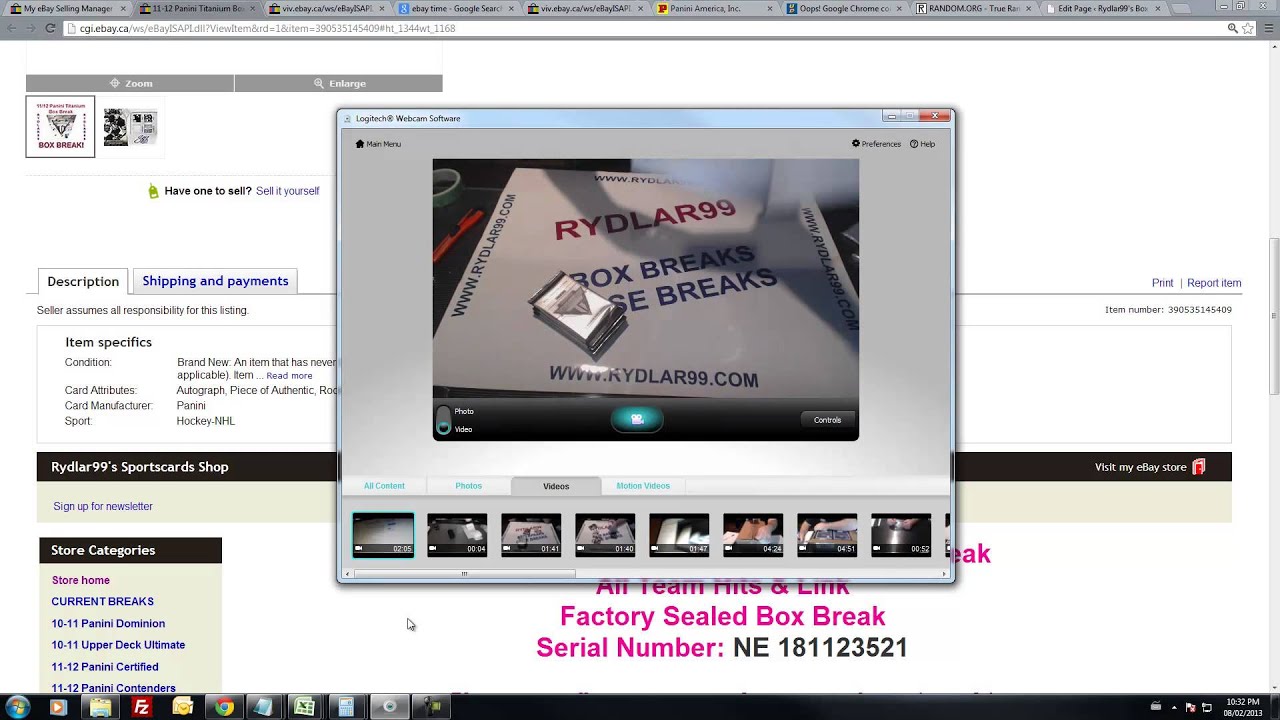Open webcam Preferences
Viewport: 1280px width, 720px height.
pyautogui.click(x=876, y=144)
